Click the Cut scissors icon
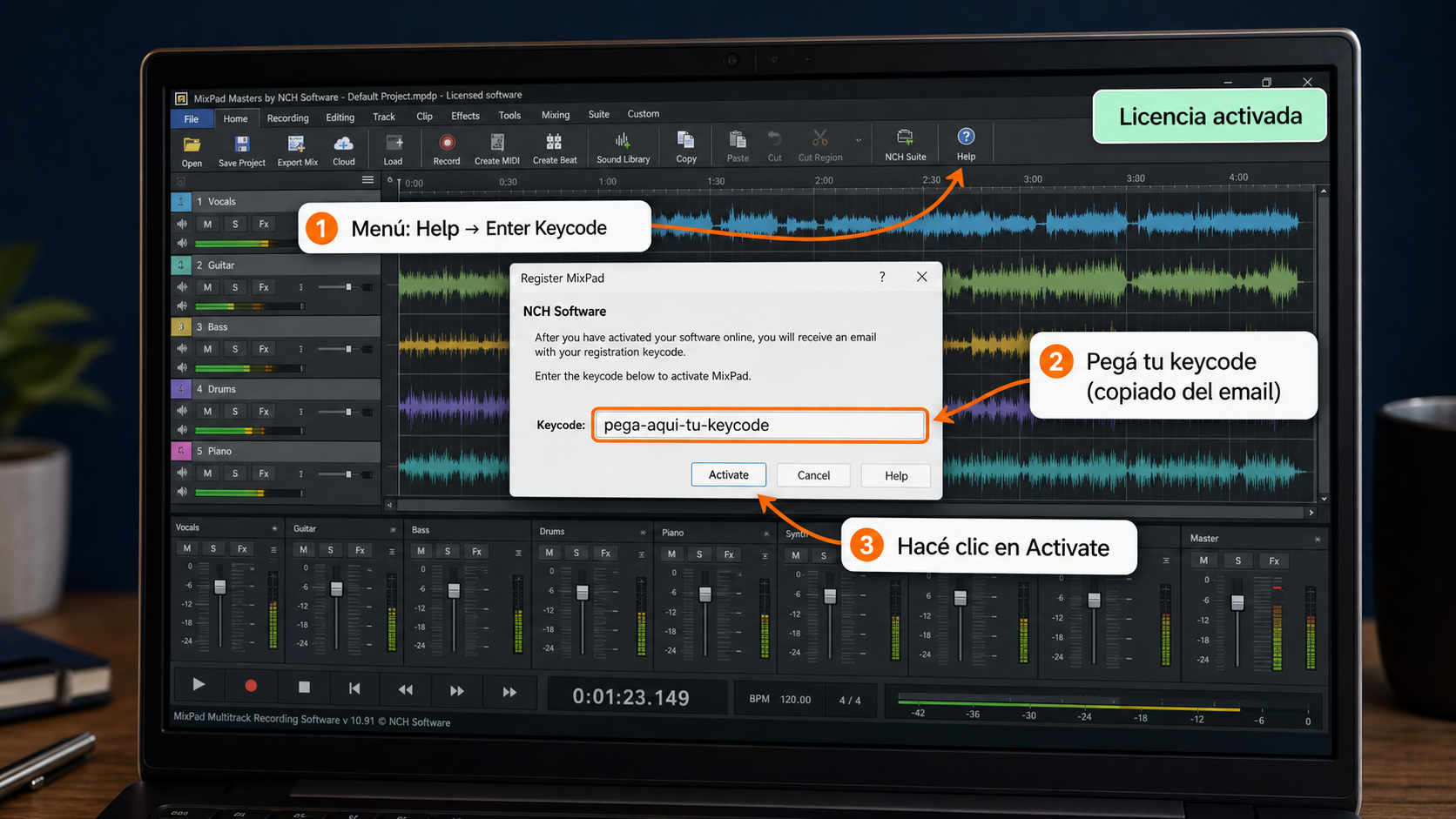1456x819 pixels. click(x=774, y=147)
